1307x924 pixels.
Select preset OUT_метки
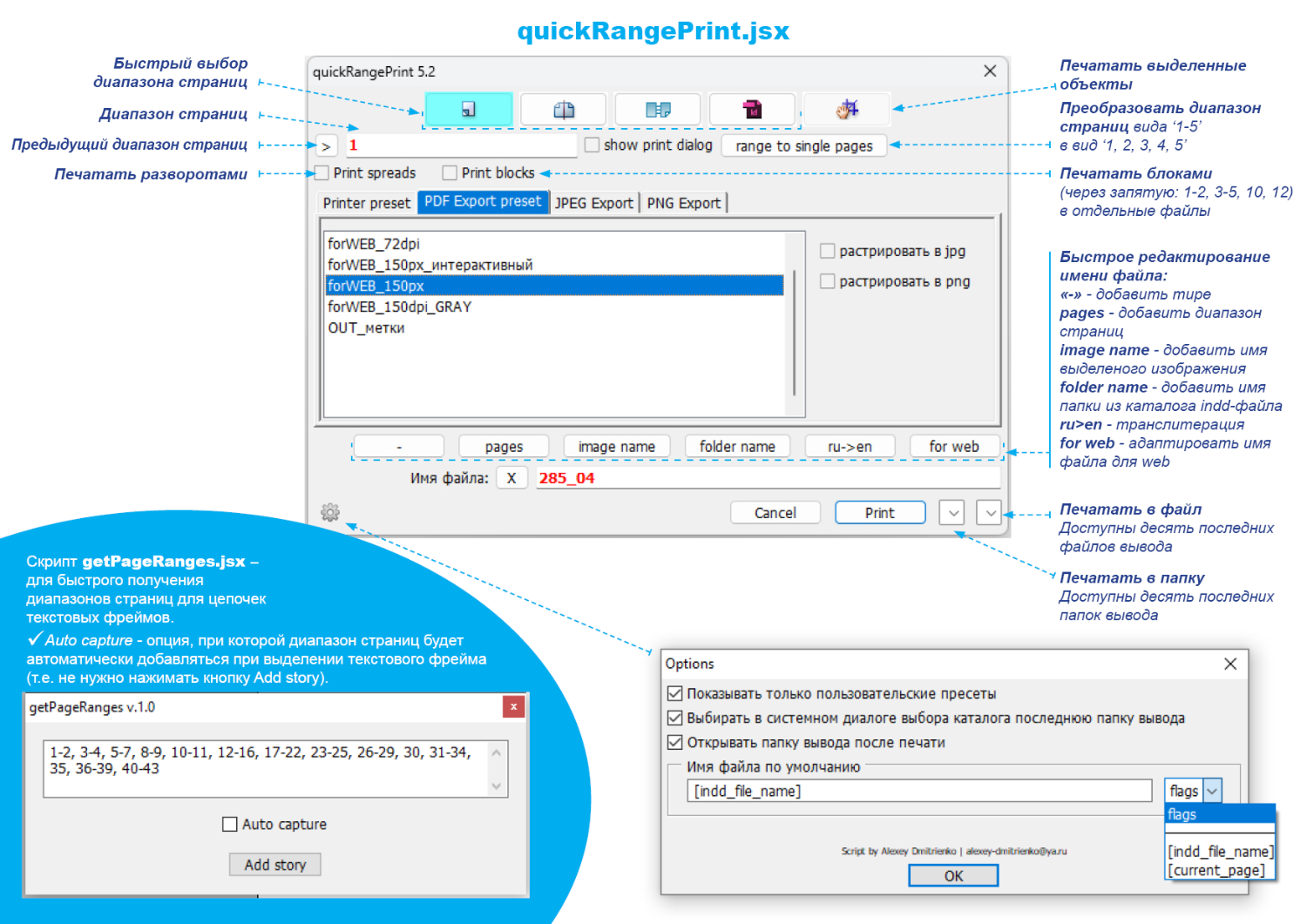tap(554, 327)
